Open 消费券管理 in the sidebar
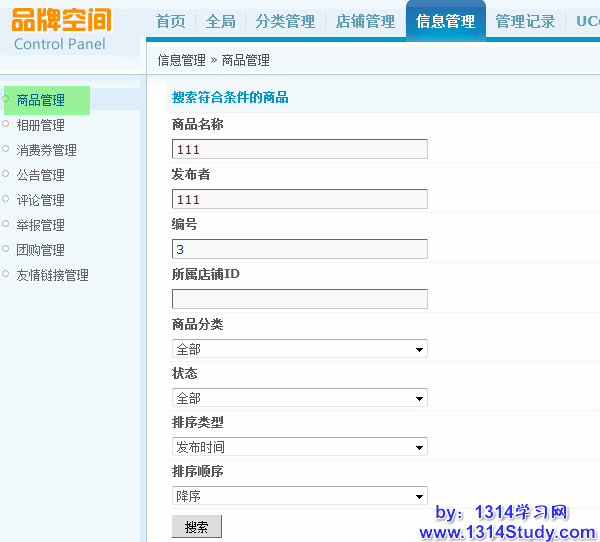This screenshot has height=542, width=600. coord(47,150)
